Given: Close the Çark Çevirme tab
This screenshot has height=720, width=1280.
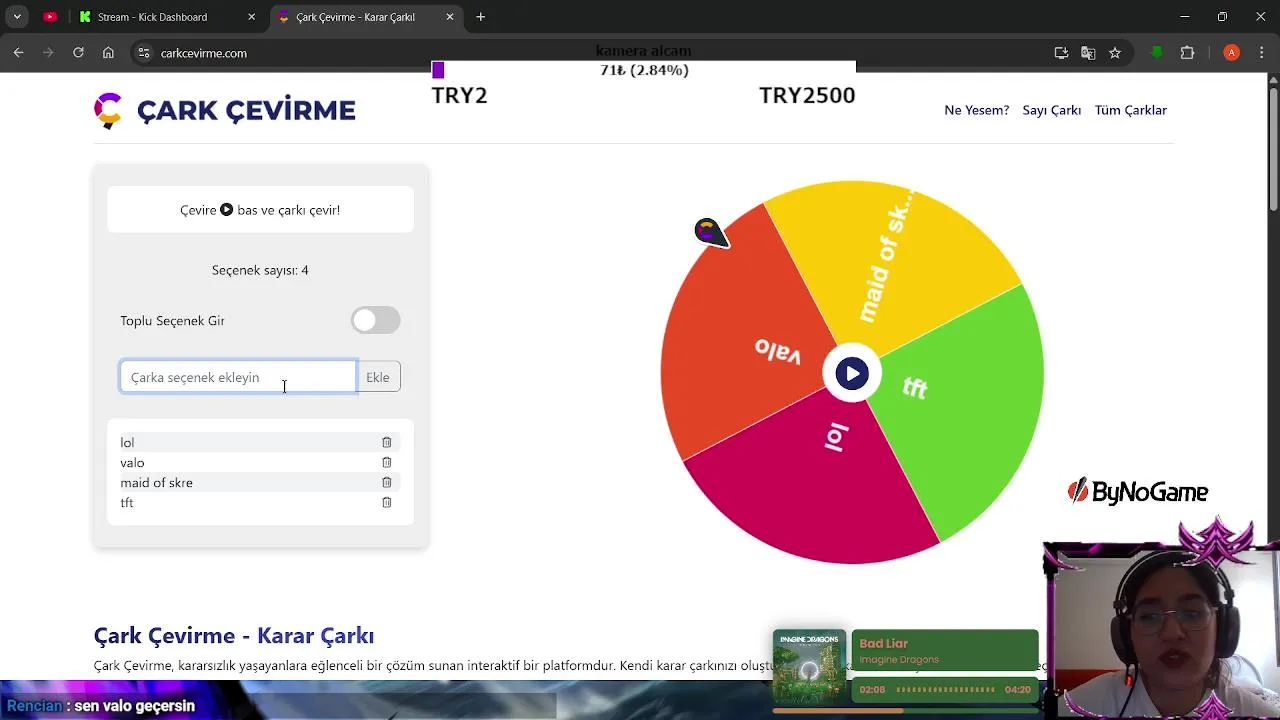Looking at the screenshot, I should pyautogui.click(x=450, y=17).
